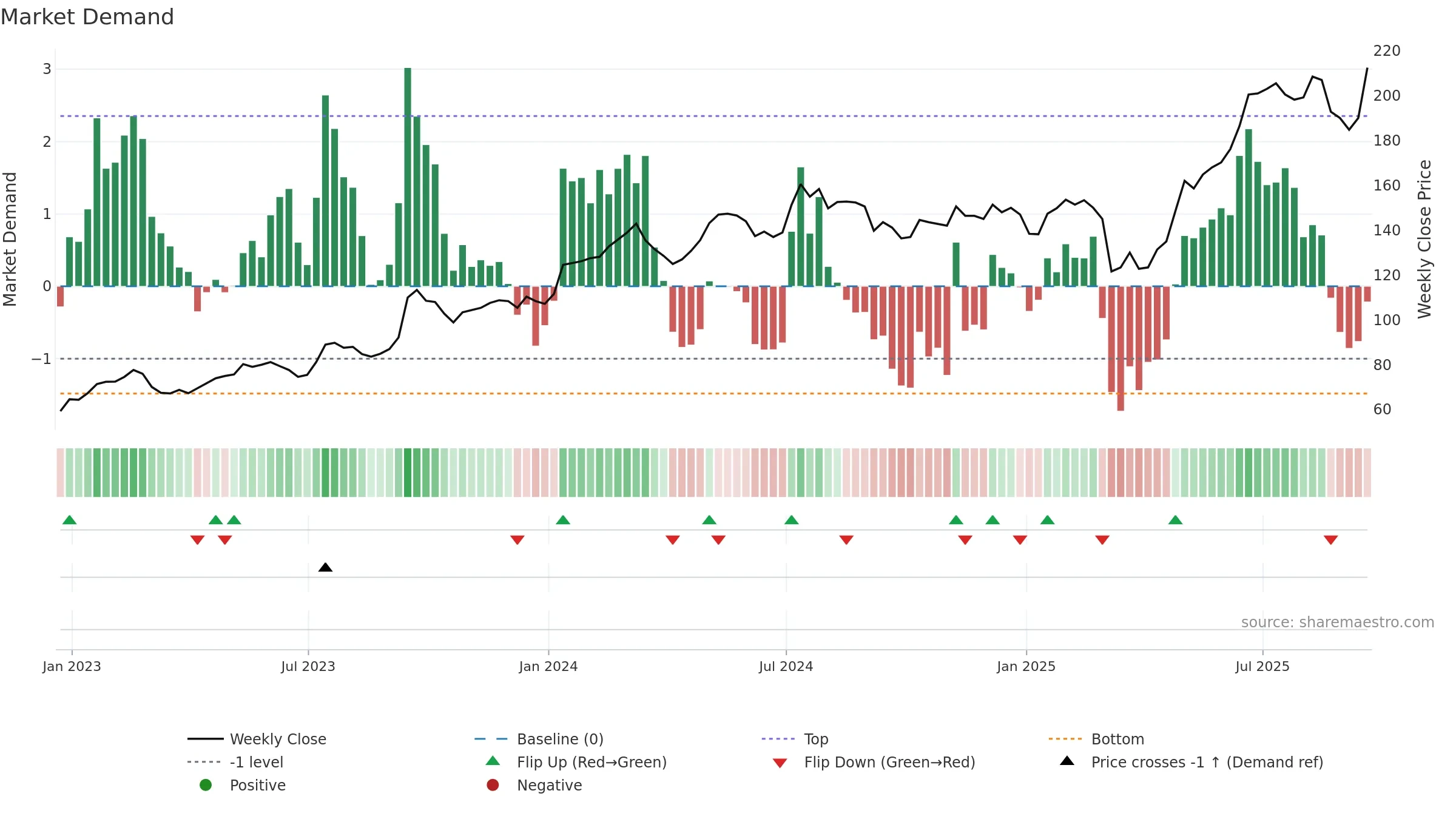Viewport: 1456px width, 819px height.
Task: Click the rotated 'Market Demand' left axis title
Action: pos(10,239)
